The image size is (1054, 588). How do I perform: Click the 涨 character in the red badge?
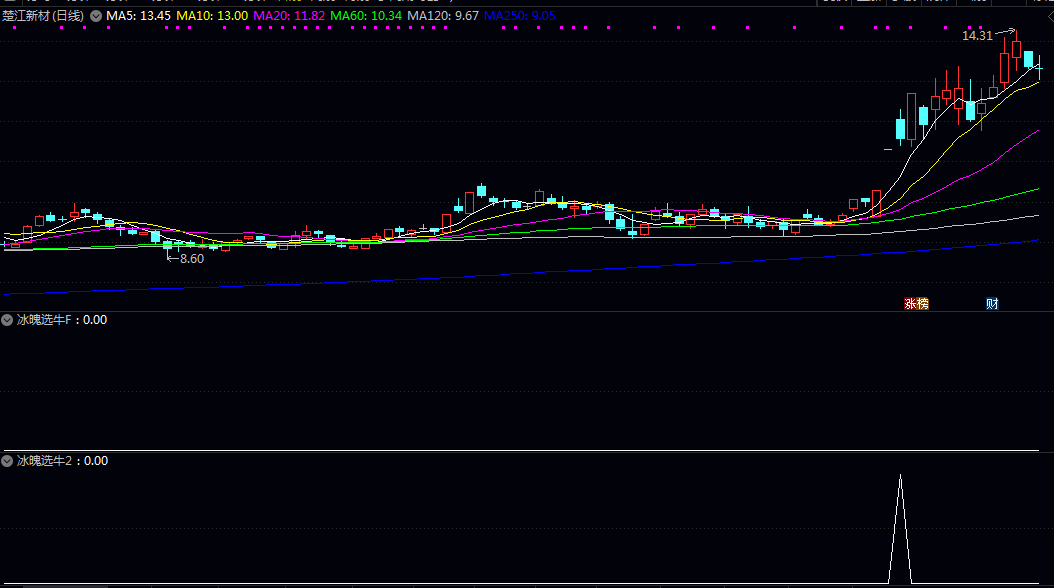(x=910, y=304)
